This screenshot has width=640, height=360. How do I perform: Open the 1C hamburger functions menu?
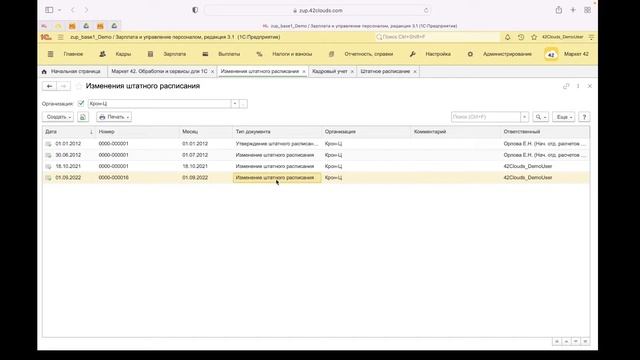click(60, 37)
